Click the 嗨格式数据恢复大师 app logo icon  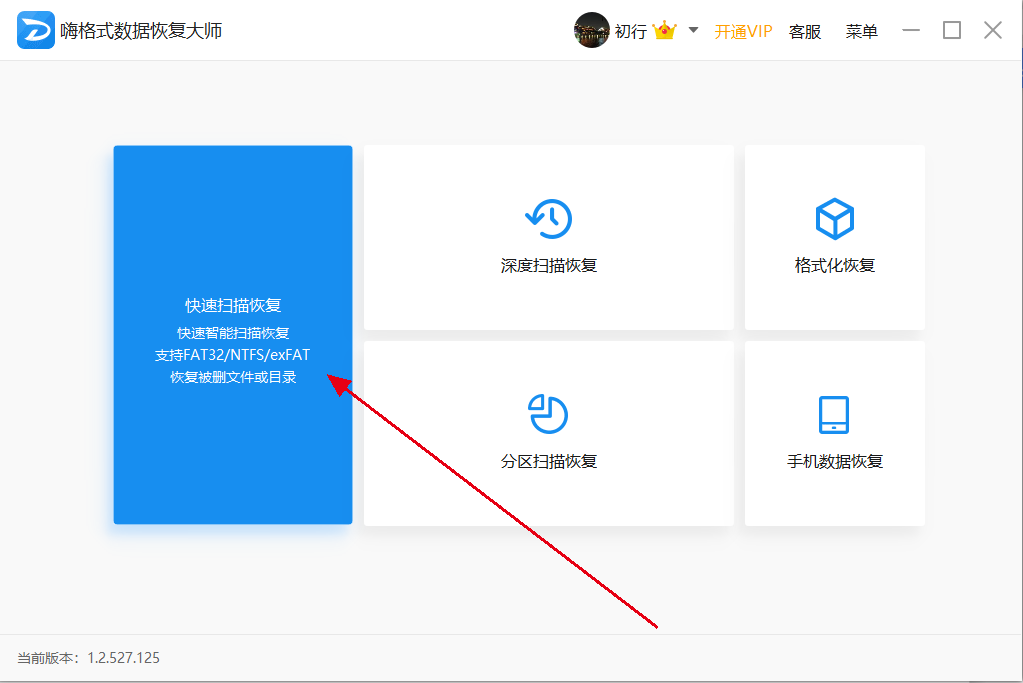36,30
